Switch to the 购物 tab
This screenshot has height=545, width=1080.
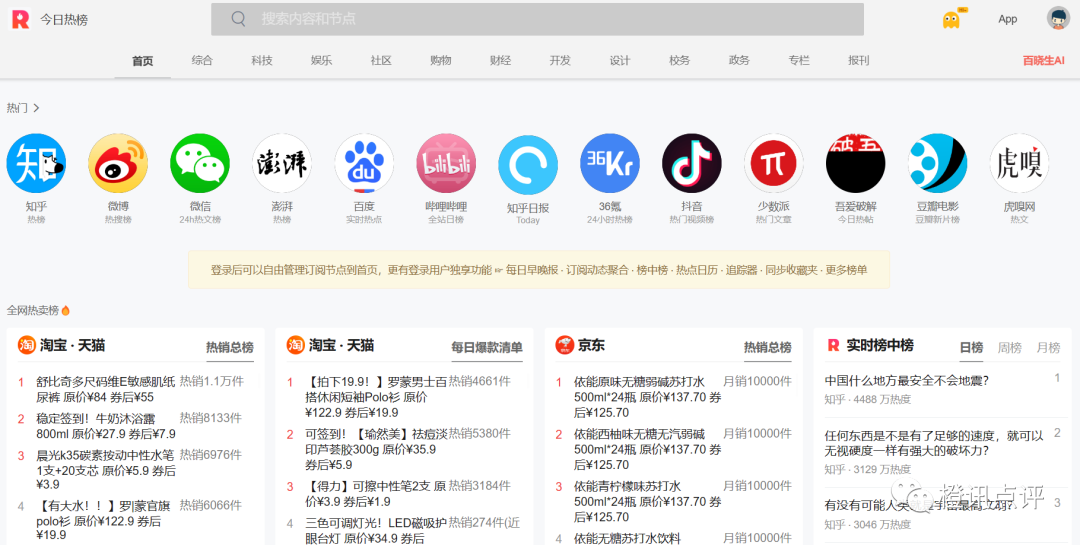pos(441,61)
